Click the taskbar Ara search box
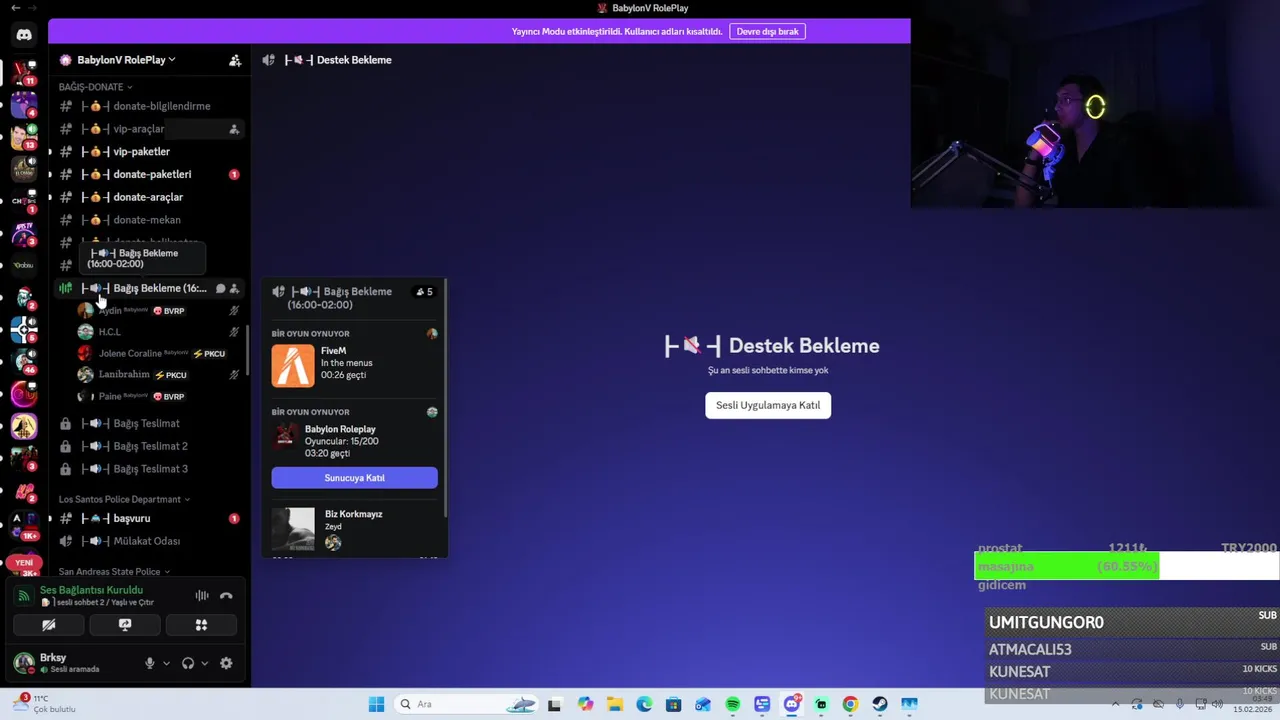The height and width of the screenshot is (720, 1280). 468,704
